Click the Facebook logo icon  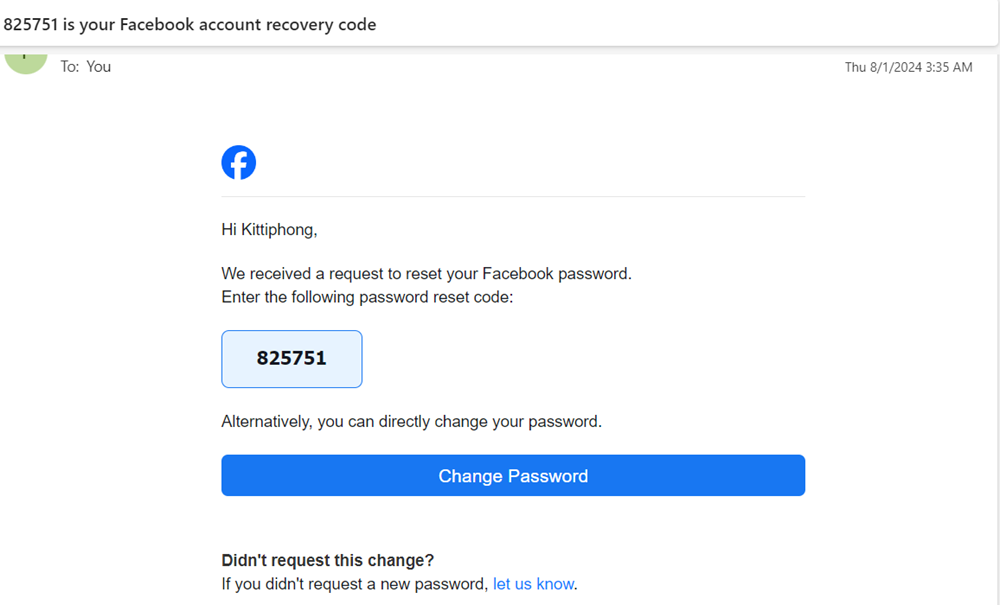point(238,162)
